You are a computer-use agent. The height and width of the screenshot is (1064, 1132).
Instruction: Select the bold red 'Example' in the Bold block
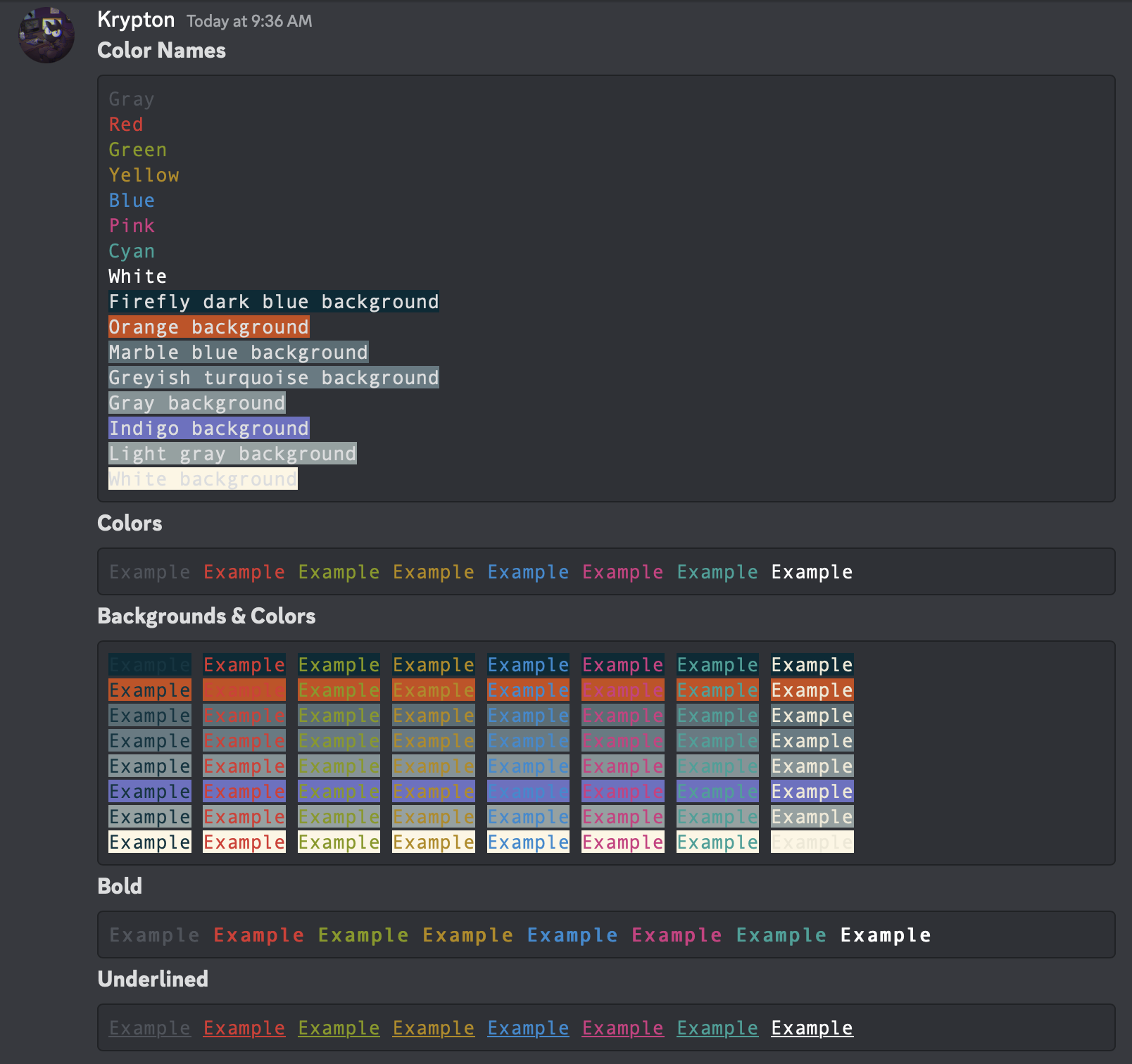(x=259, y=935)
